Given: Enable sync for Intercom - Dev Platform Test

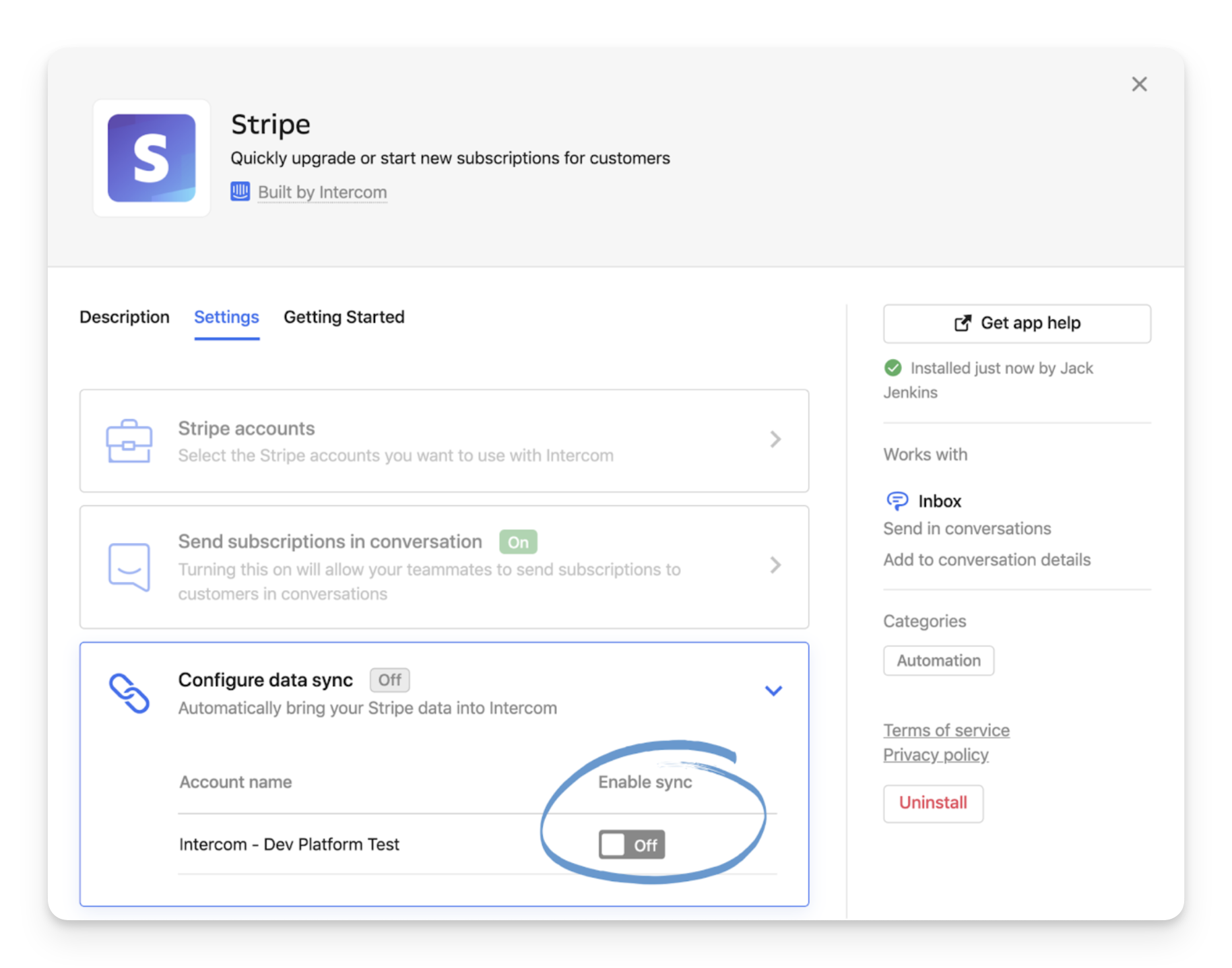Looking at the screenshot, I should [x=630, y=845].
